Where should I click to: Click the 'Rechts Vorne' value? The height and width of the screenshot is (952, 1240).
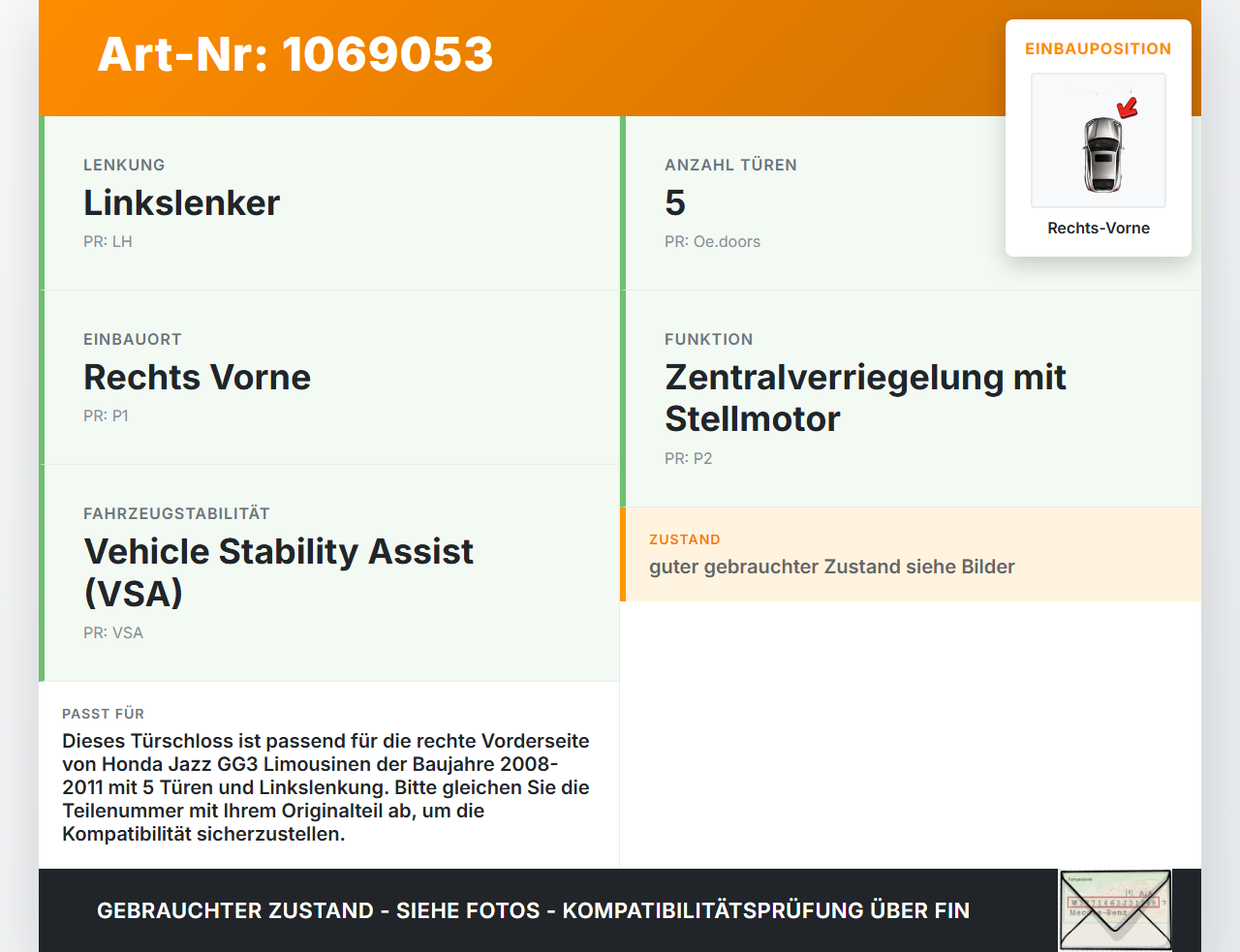(197, 377)
